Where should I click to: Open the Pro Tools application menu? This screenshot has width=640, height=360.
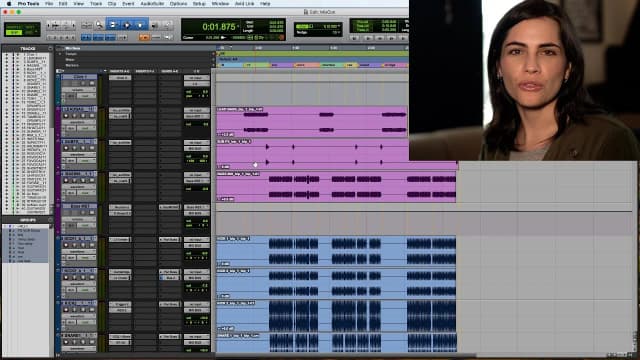tap(29, 4)
